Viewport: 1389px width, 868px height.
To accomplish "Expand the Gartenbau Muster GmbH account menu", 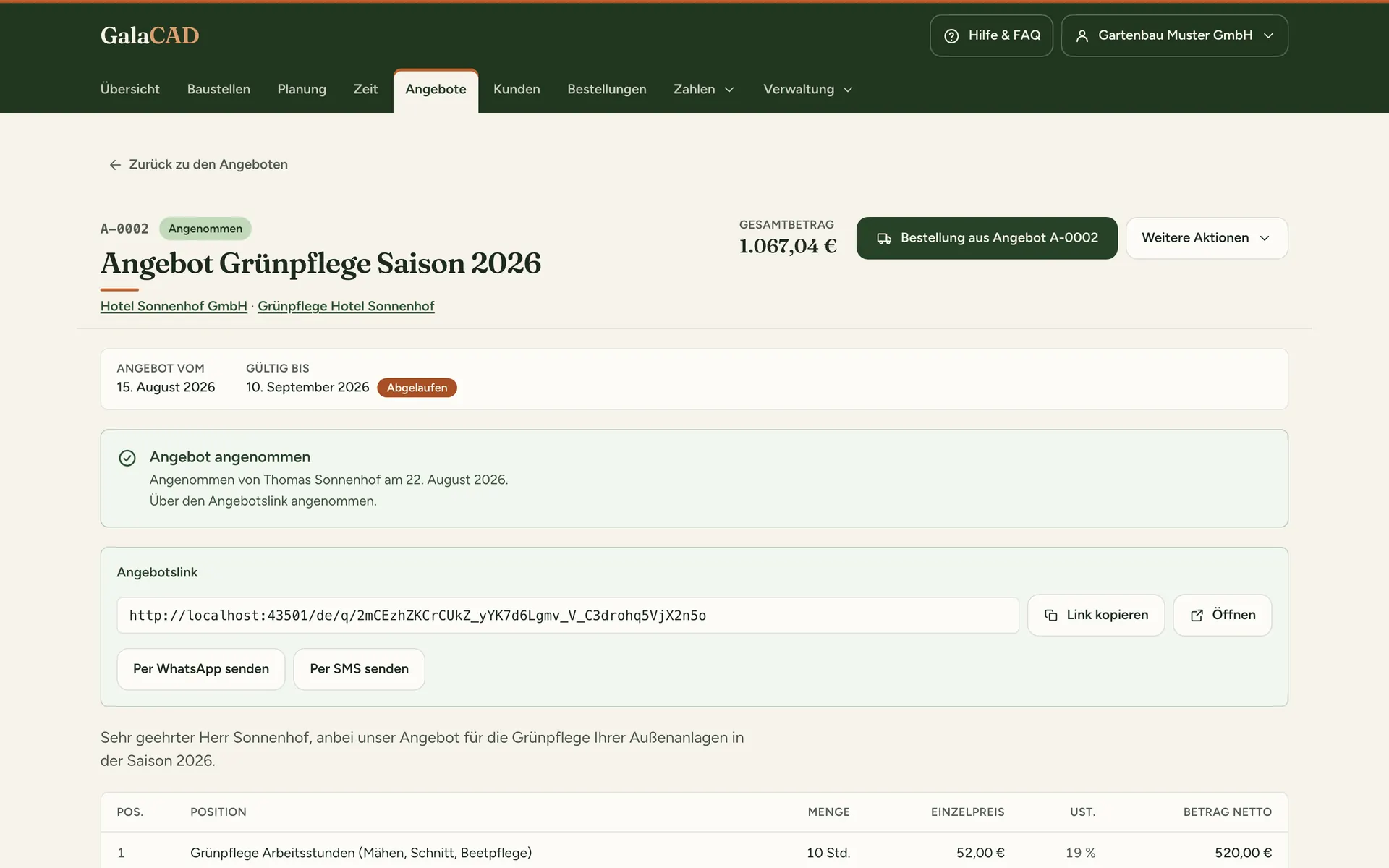I will (x=1174, y=35).
